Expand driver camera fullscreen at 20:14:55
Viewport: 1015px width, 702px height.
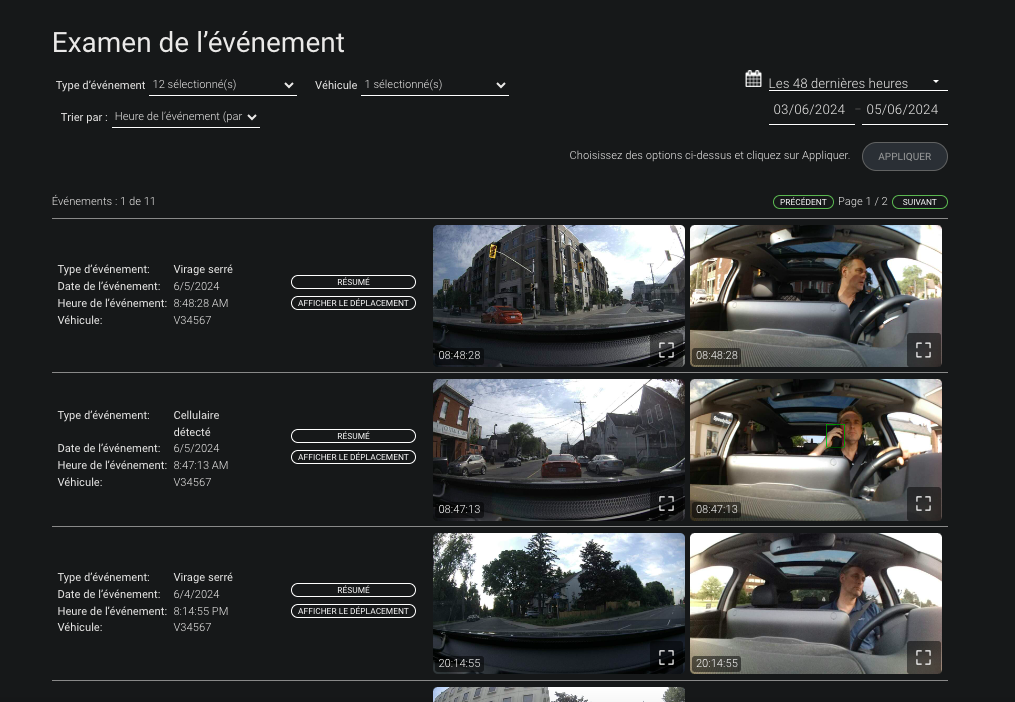coord(923,657)
